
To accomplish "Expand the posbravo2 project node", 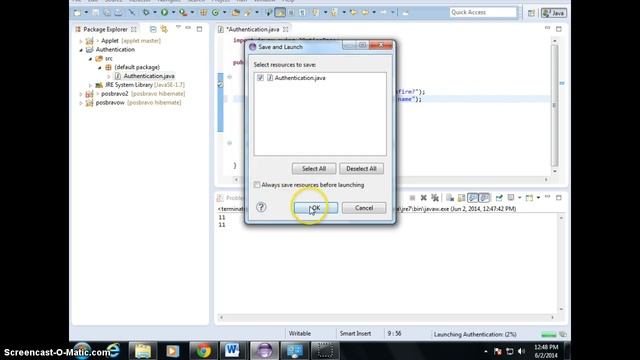I will click(81, 94).
